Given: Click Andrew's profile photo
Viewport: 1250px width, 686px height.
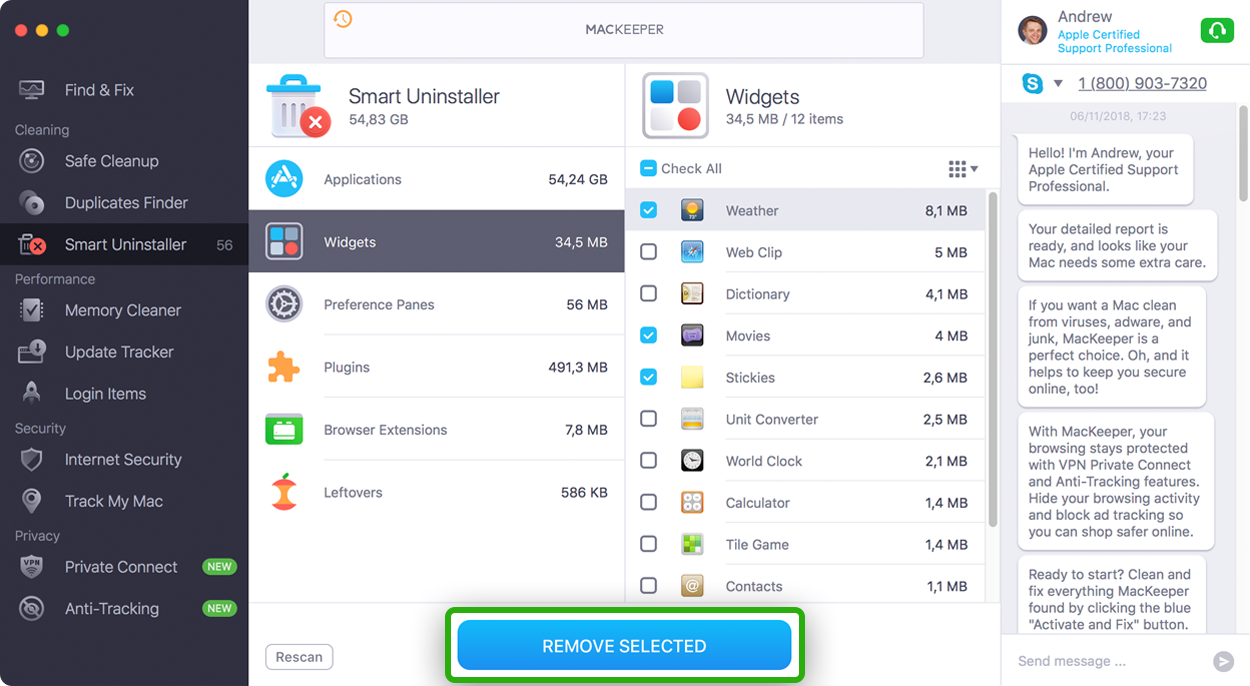Looking at the screenshot, I should click(1032, 31).
